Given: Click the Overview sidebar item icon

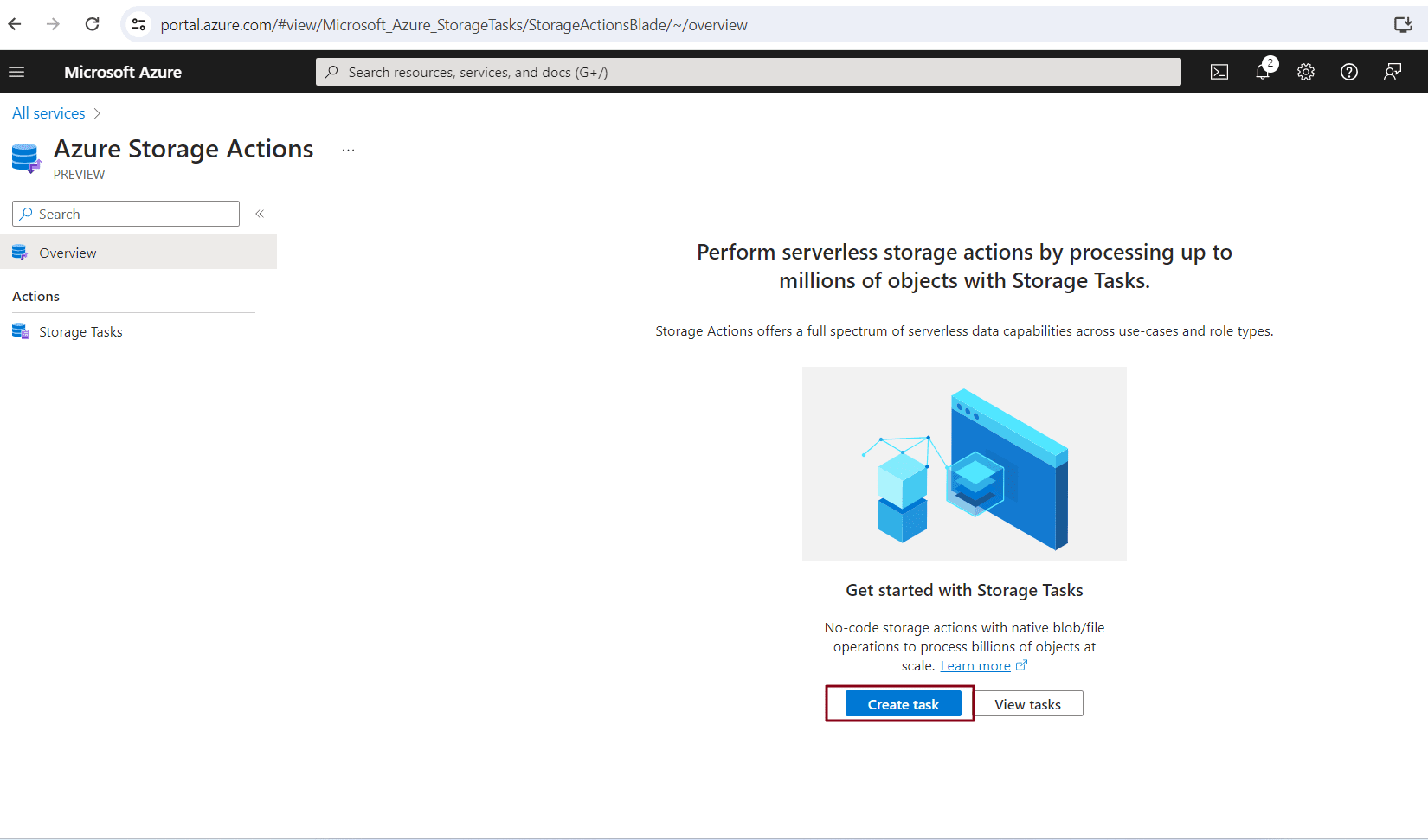Looking at the screenshot, I should (20, 253).
